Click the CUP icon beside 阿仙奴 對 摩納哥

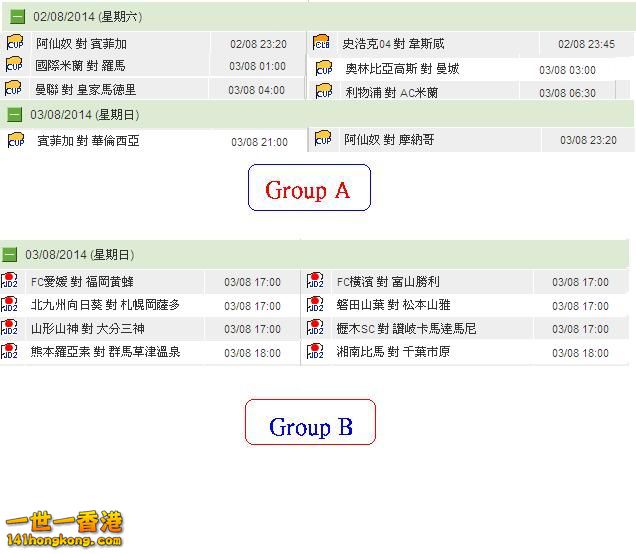[x=323, y=138]
